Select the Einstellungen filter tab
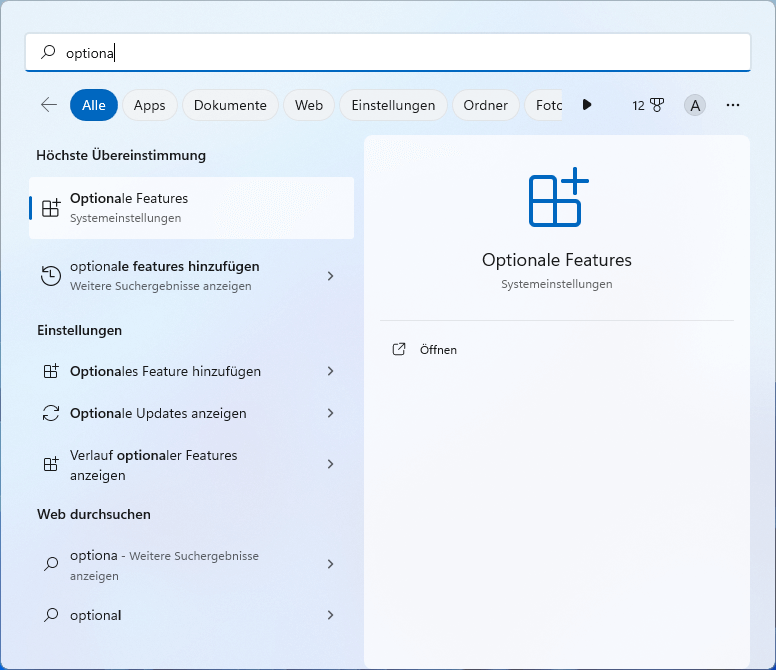Screen dimensions: 776x670 click(x=393, y=105)
